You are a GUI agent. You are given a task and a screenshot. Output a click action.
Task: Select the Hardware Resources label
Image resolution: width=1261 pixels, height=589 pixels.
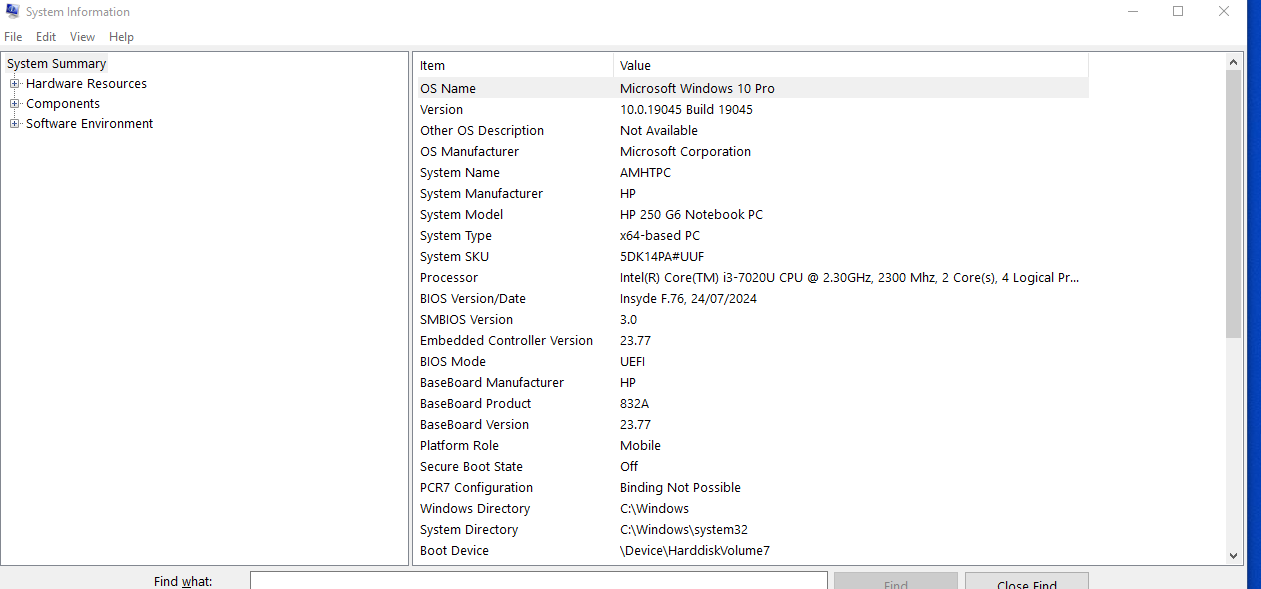pos(86,84)
